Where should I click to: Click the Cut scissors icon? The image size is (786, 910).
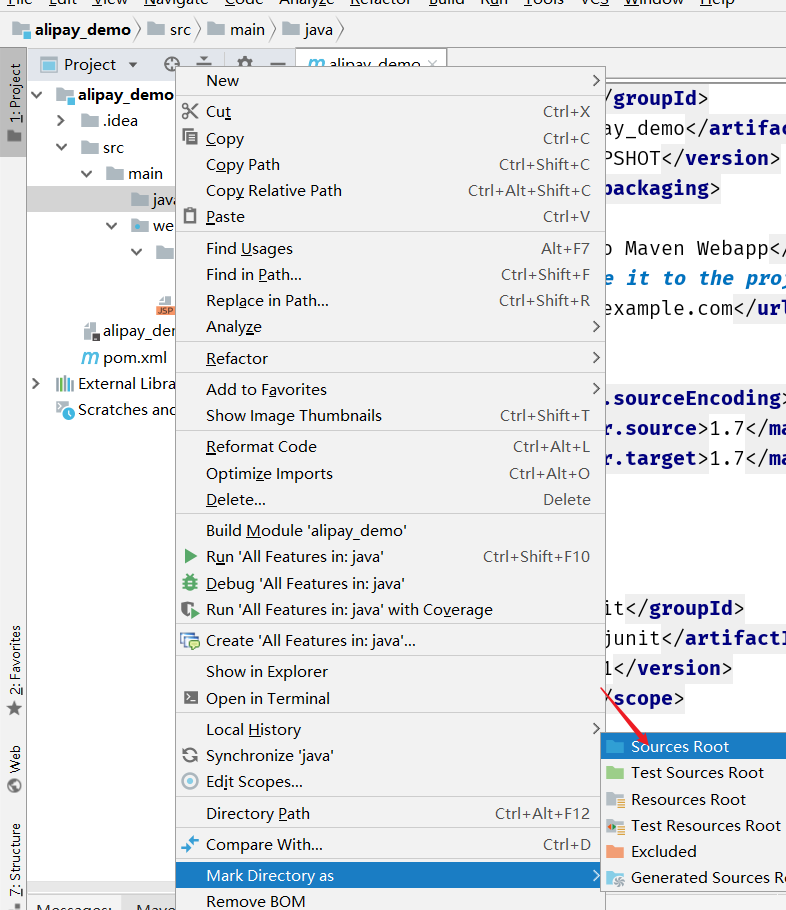190,110
